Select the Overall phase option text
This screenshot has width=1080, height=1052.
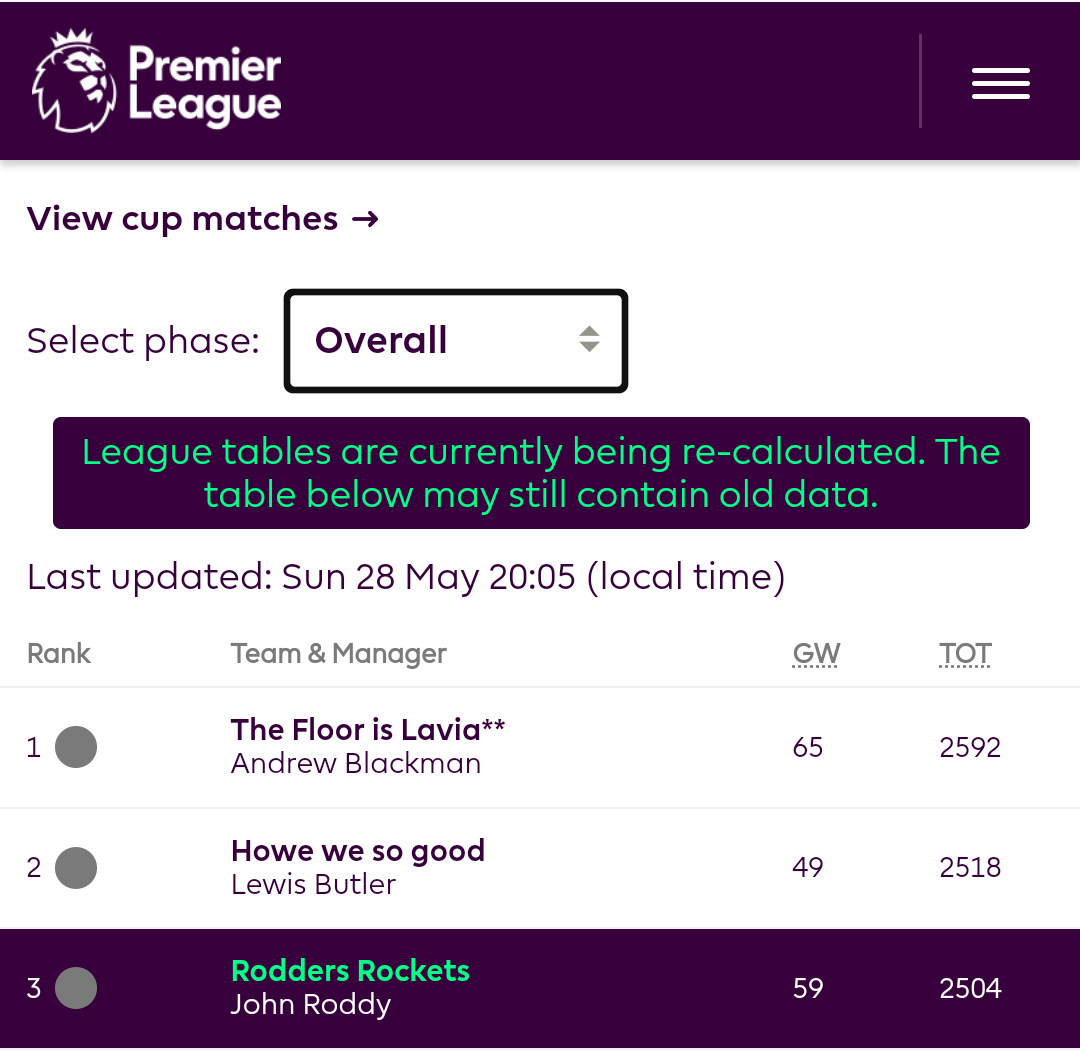(x=381, y=340)
